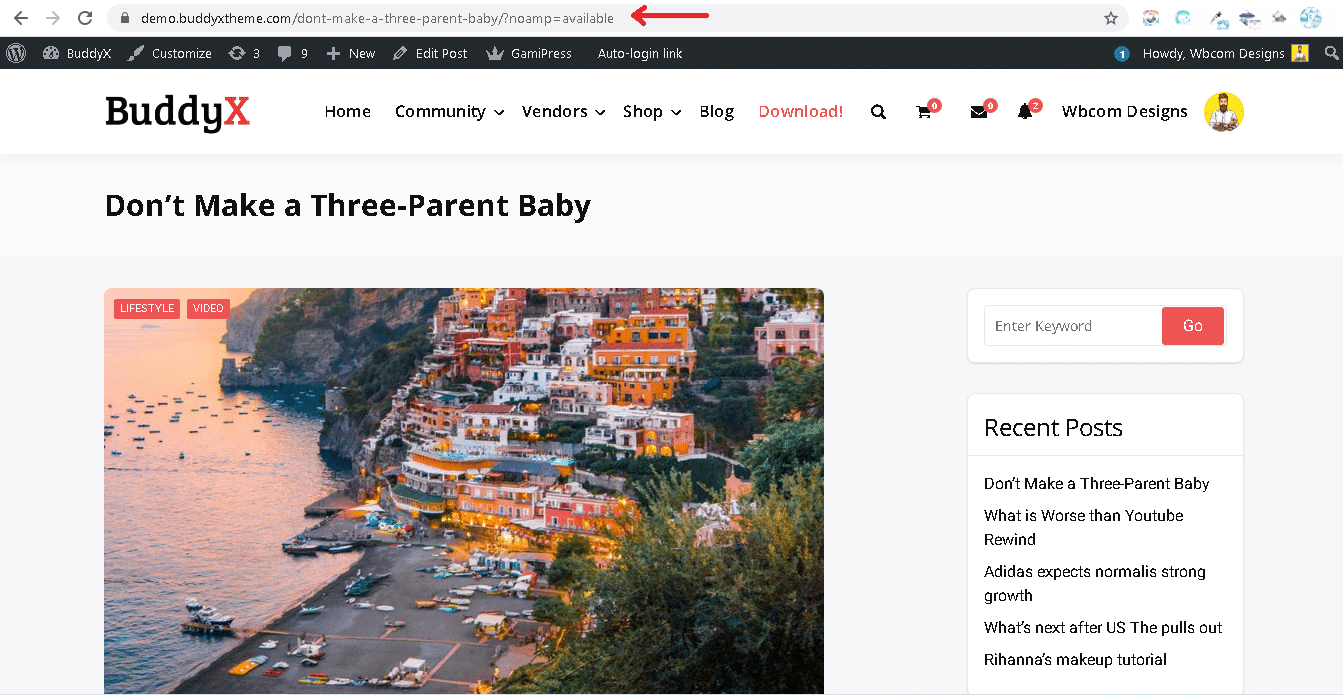Open the blue notification badge in admin bar
Image resolution: width=1343 pixels, height=695 pixels.
pyautogui.click(x=1122, y=54)
